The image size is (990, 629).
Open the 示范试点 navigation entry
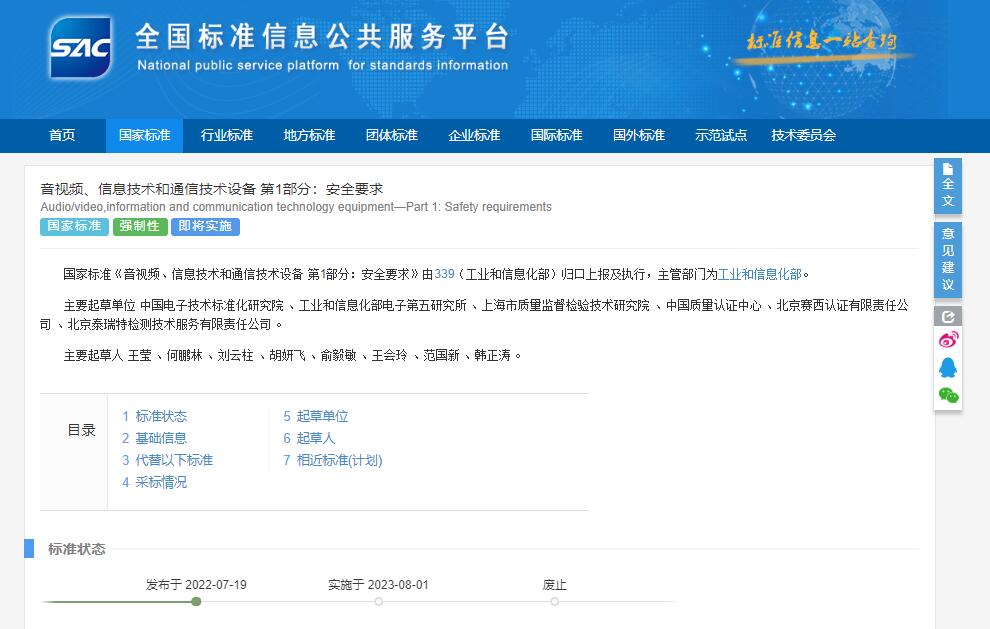click(x=720, y=135)
